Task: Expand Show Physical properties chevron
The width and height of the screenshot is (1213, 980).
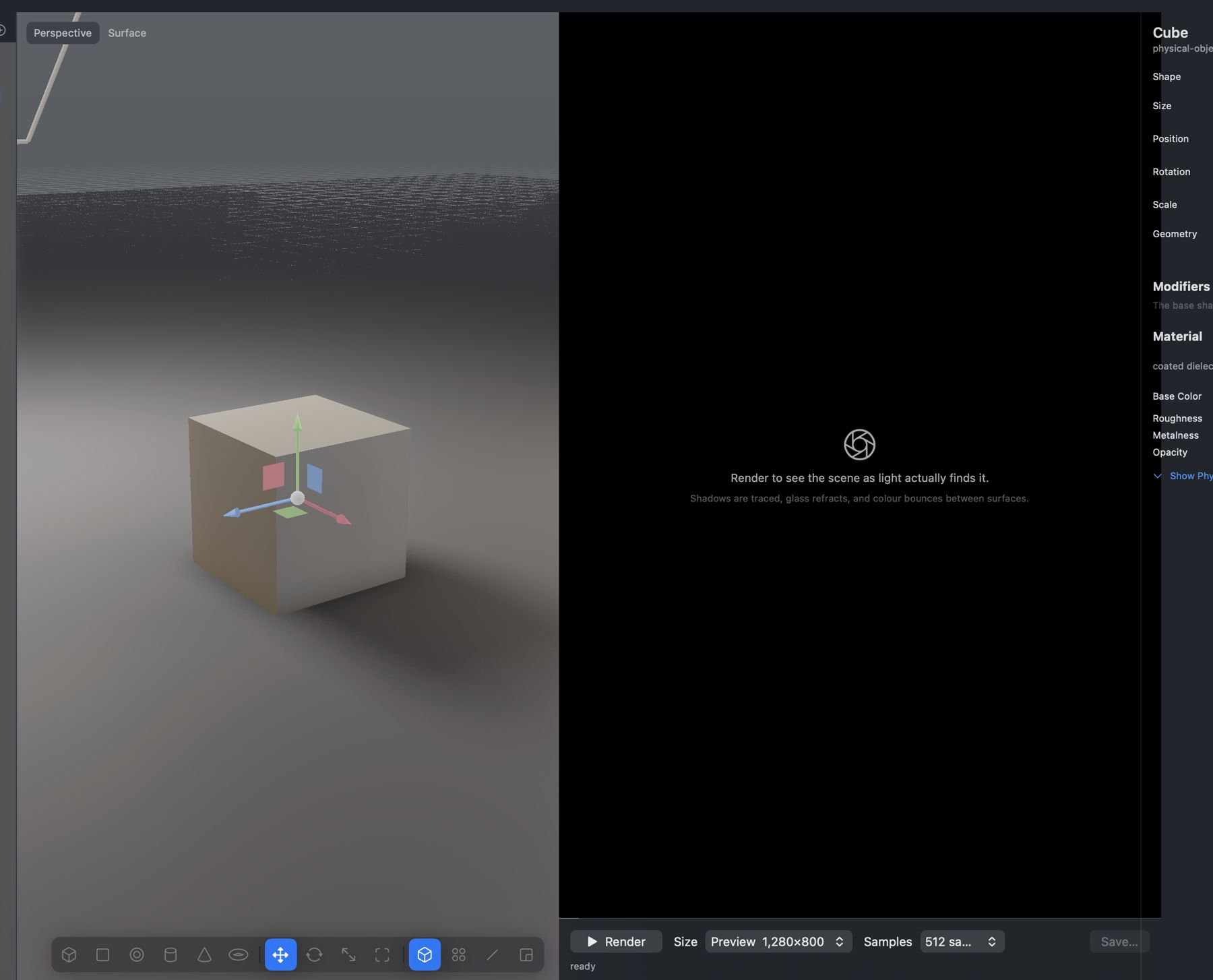Action: point(1157,476)
